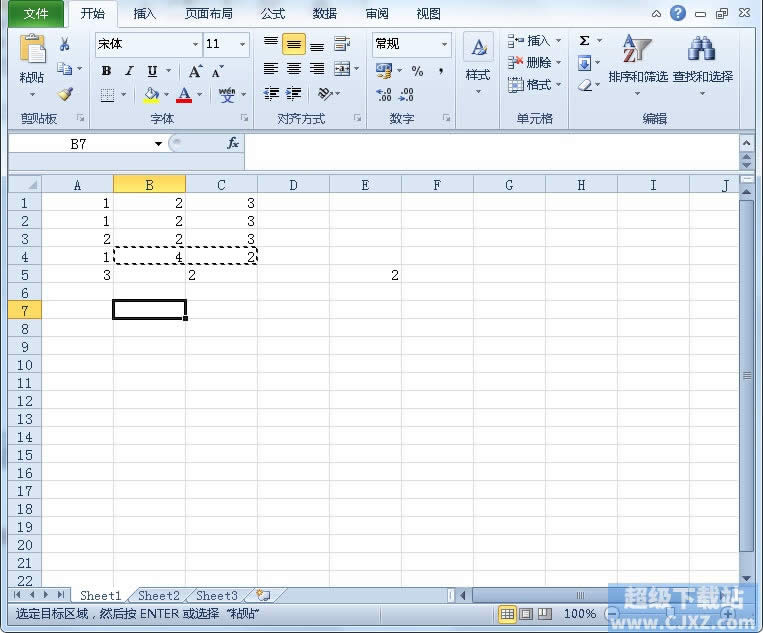Screen dimensions: 763x633
Task: Increase font size with large A
Action: [195, 72]
